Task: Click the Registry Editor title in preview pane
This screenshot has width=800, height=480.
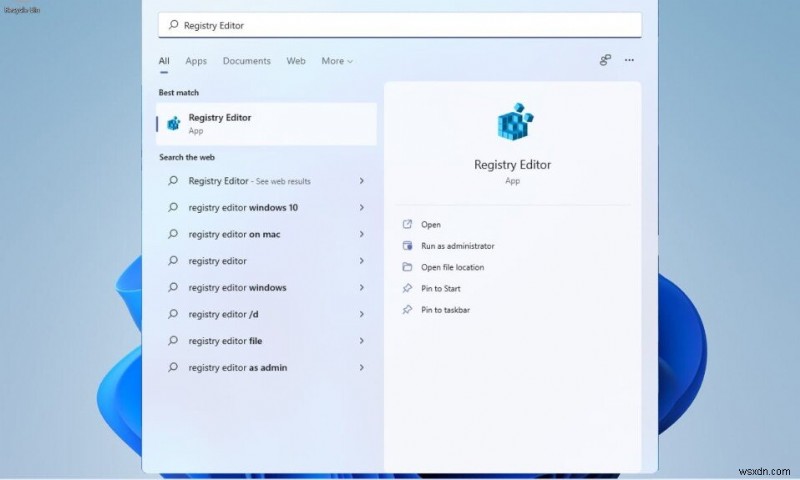Action: click(x=512, y=165)
